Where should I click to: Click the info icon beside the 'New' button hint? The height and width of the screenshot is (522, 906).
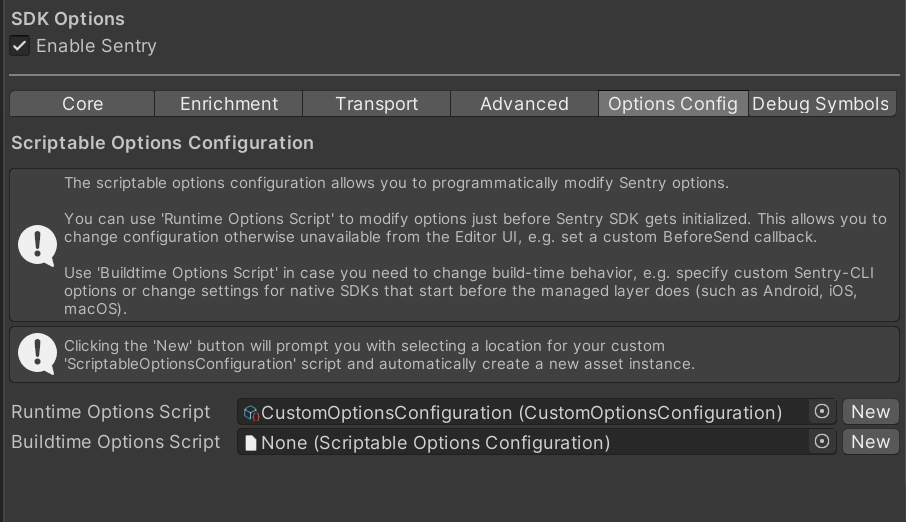(38, 354)
